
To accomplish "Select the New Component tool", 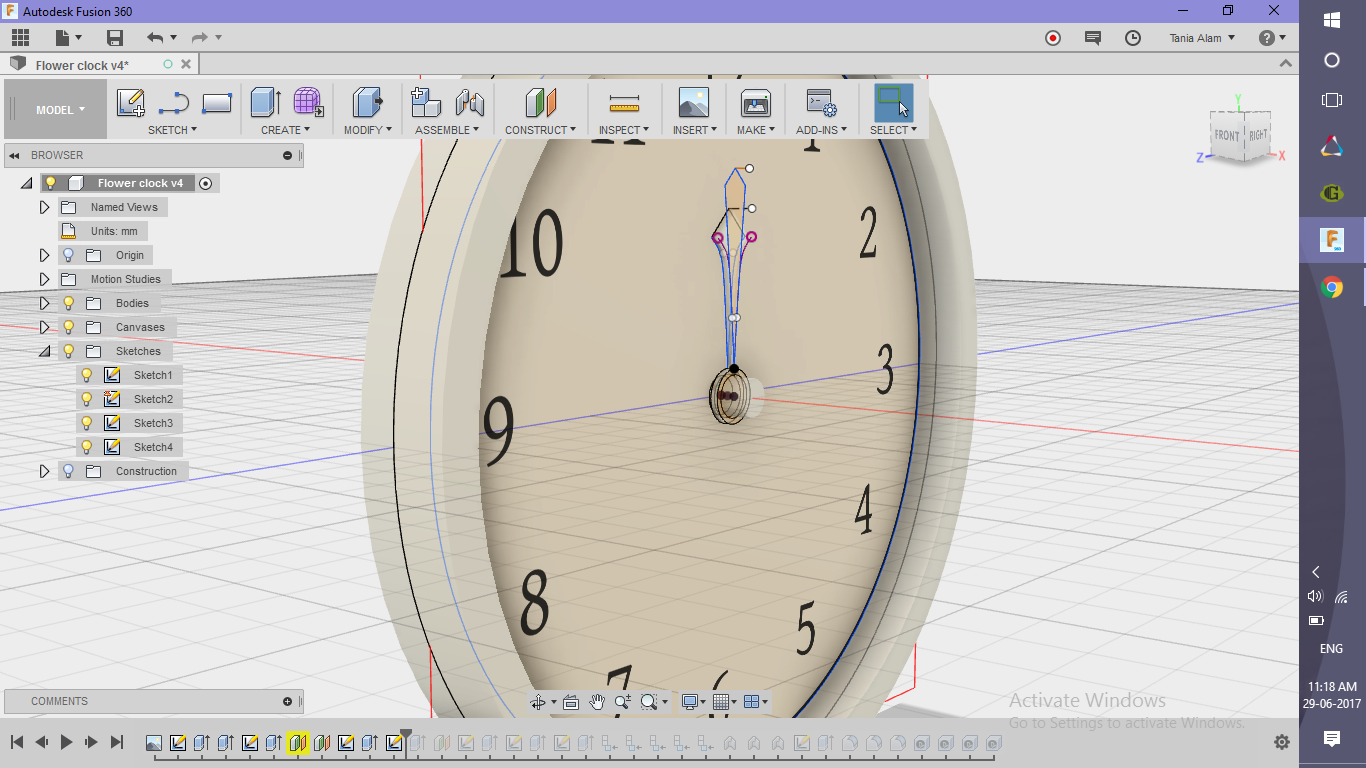I will pos(426,102).
